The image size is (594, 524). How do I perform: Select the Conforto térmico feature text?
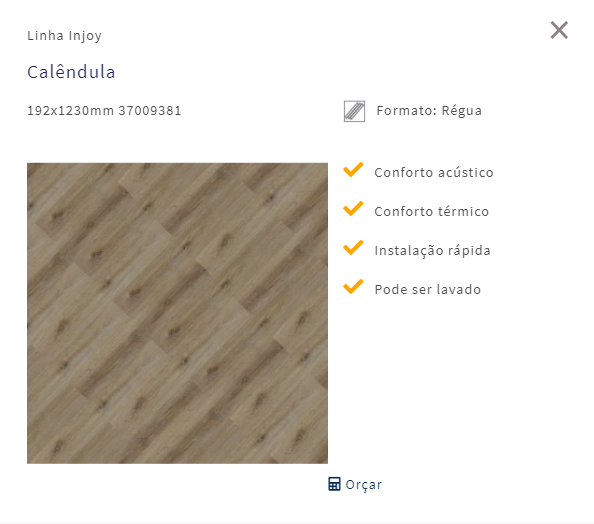click(x=431, y=211)
